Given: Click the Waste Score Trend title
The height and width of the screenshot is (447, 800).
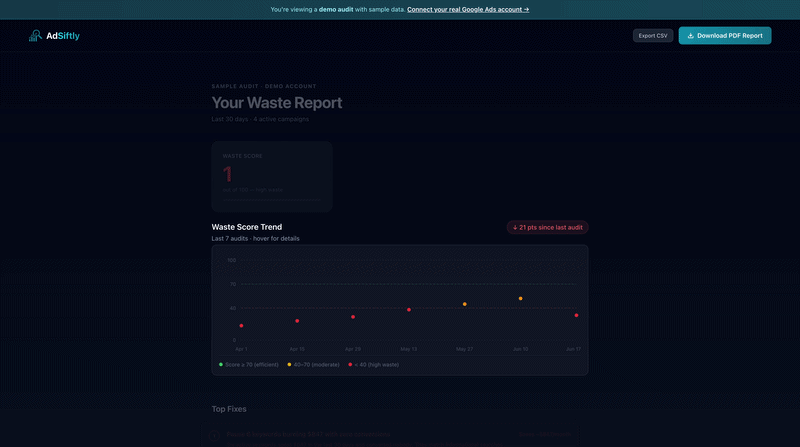Looking at the screenshot, I should tap(246, 227).
